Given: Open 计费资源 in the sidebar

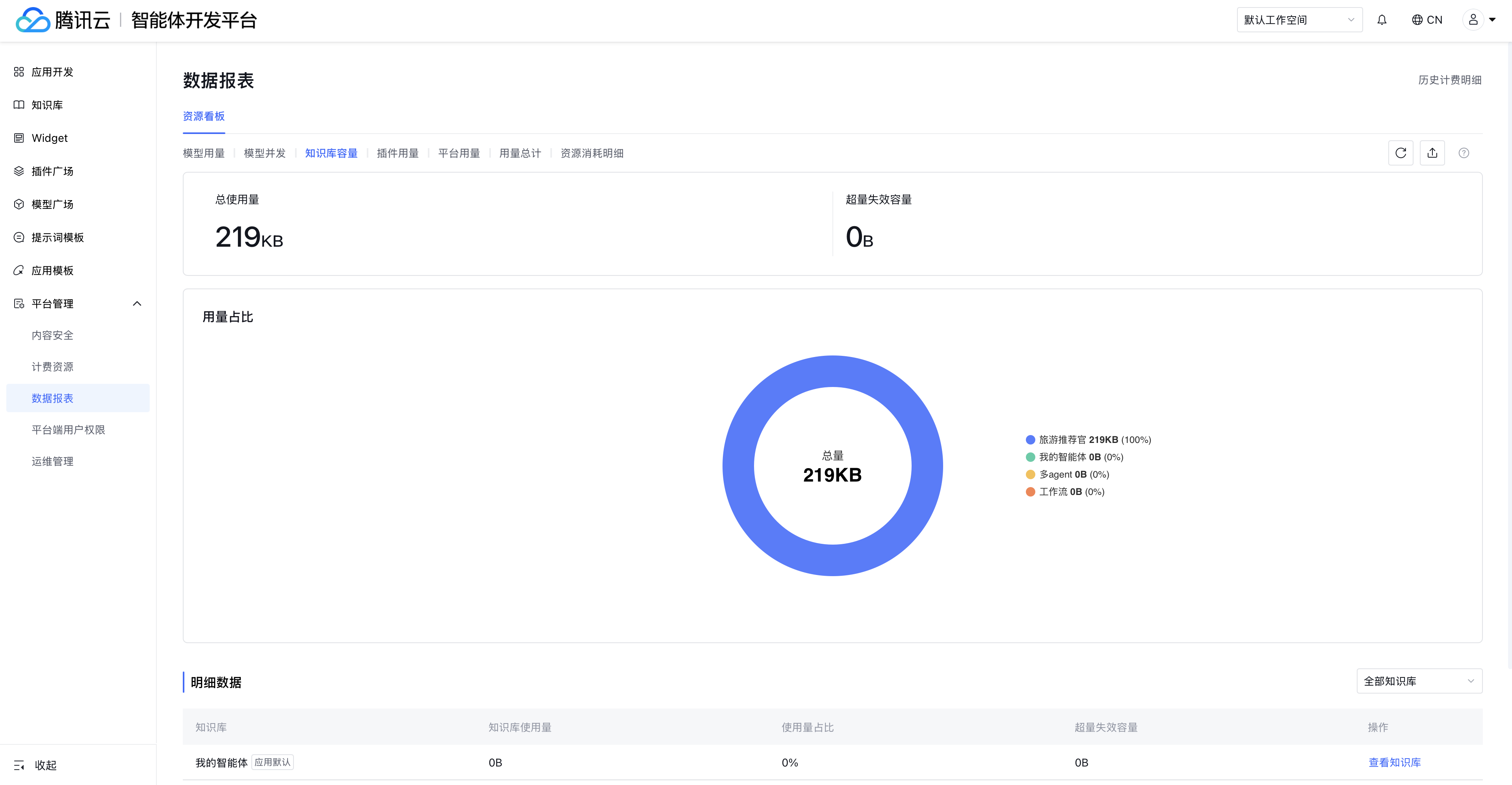Looking at the screenshot, I should [52, 367].
